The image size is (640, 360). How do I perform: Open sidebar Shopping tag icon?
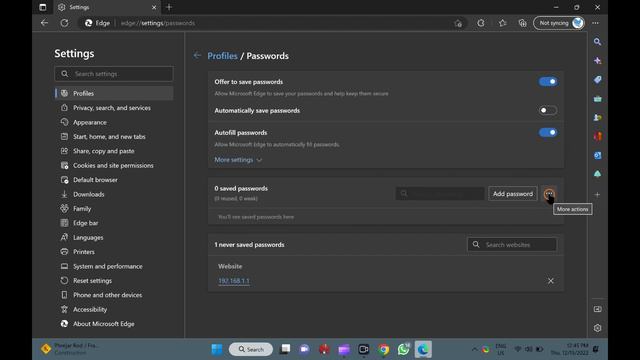[x=598, y=80]
